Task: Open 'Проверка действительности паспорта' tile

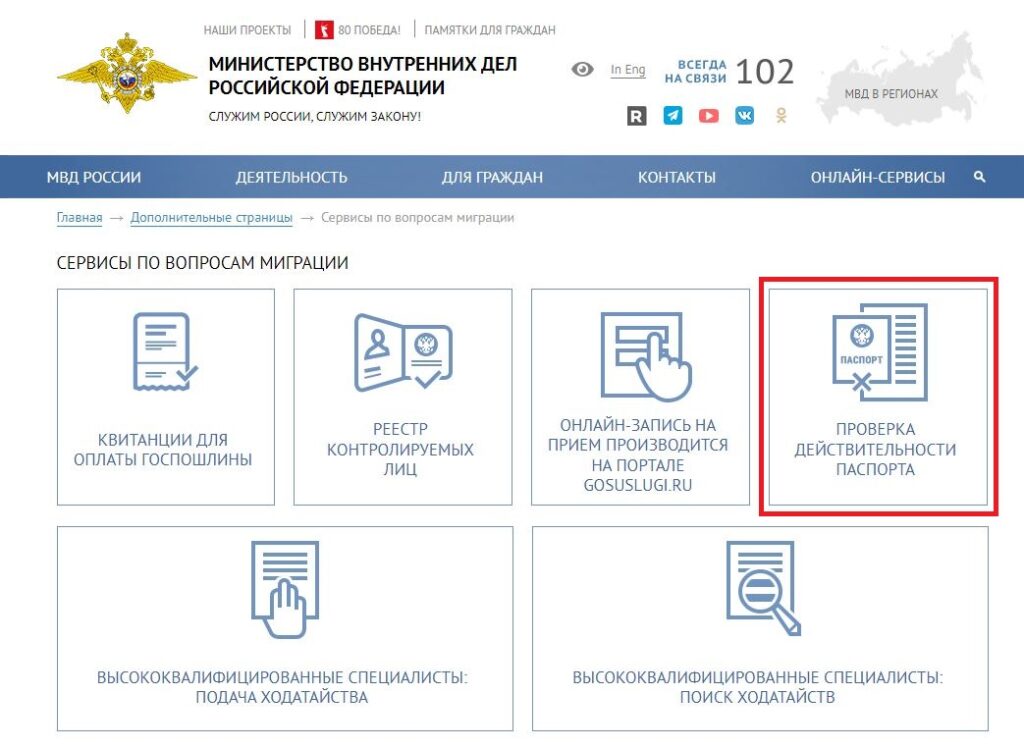Action: (876, 397)
